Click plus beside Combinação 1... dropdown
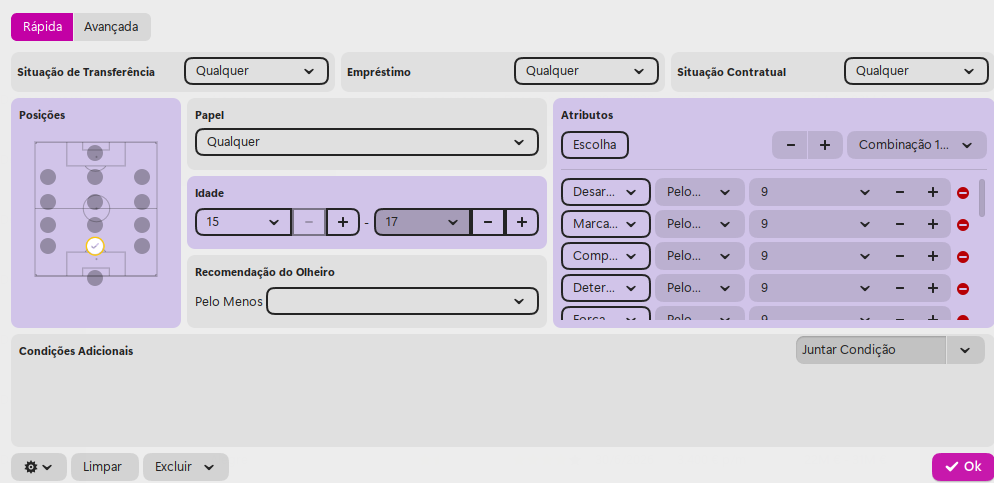This screenshot has width=994, height=483. (825, 145)
